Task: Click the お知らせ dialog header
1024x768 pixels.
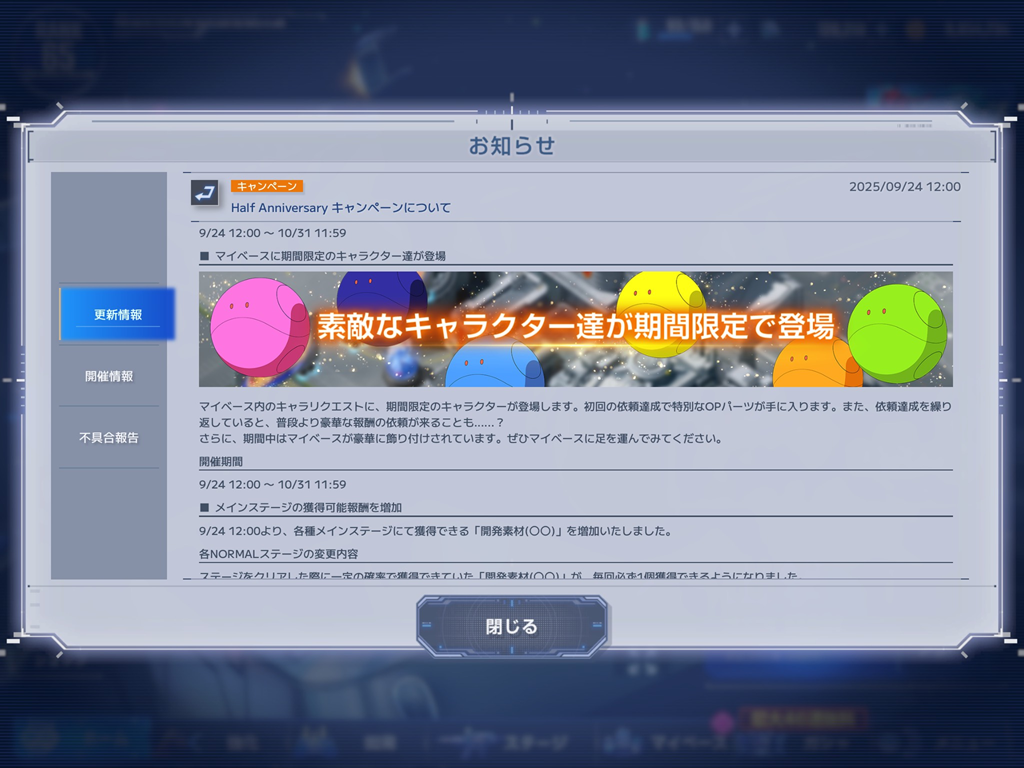Action: [511, 146]
